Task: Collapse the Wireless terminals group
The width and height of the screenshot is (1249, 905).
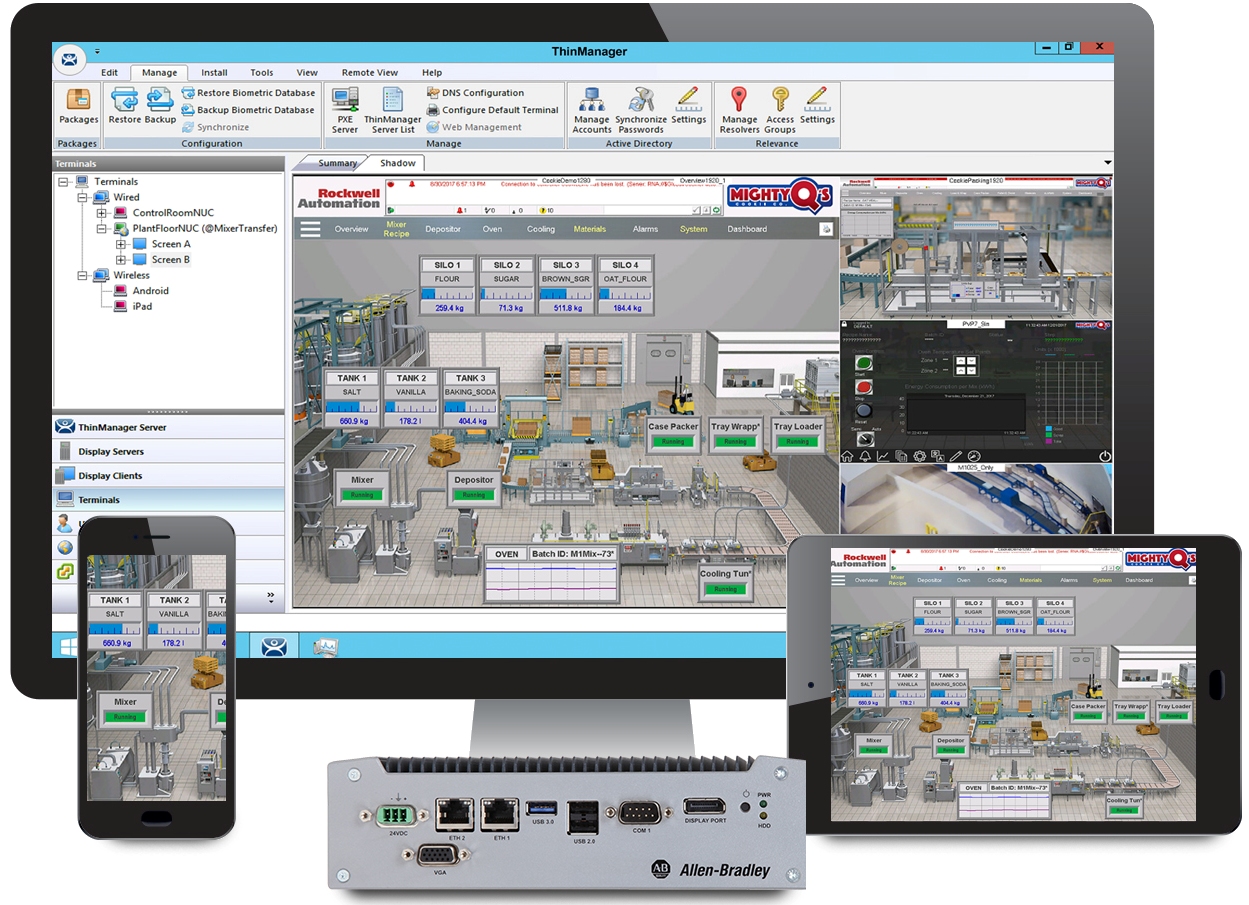Action: click(x=83, y=275)
